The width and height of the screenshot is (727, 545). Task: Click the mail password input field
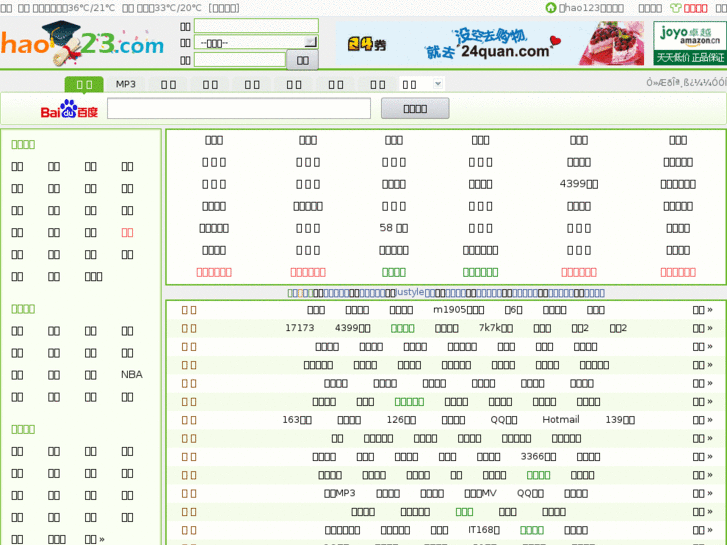click(x=240, y=59)
